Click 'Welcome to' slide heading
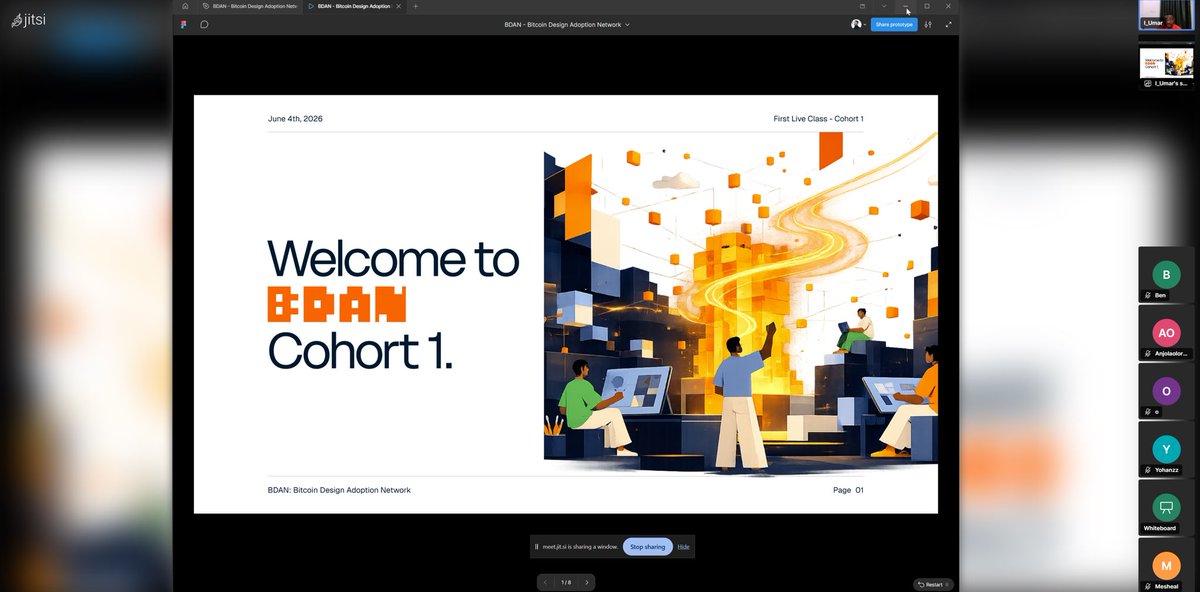The height and width of the screenshot is (592, 1200). [393, 259]
